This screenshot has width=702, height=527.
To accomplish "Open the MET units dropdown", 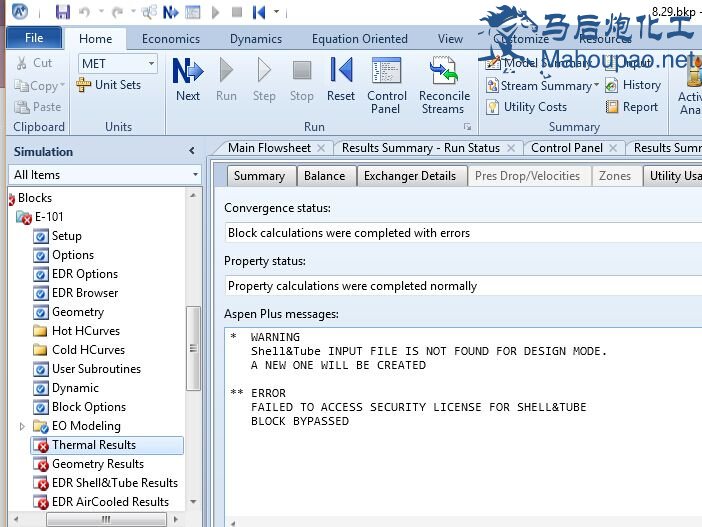I will (152, 64).
